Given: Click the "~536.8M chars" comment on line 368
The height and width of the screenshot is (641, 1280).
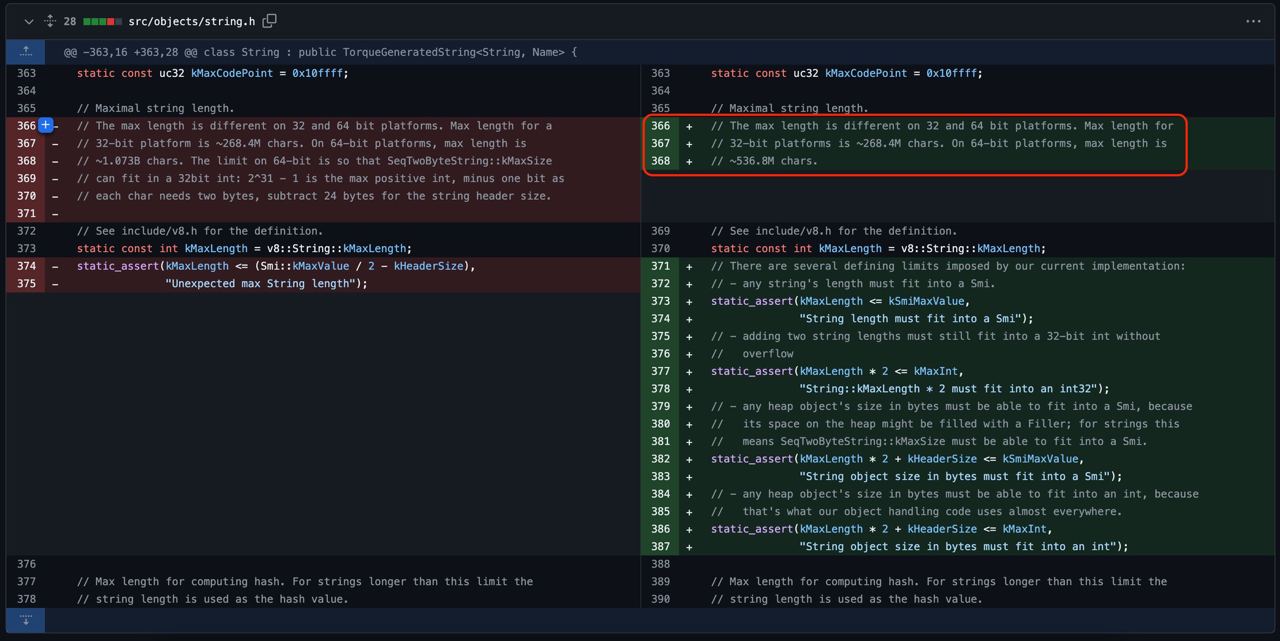Looking at the screenshot, I should point(764,161).
